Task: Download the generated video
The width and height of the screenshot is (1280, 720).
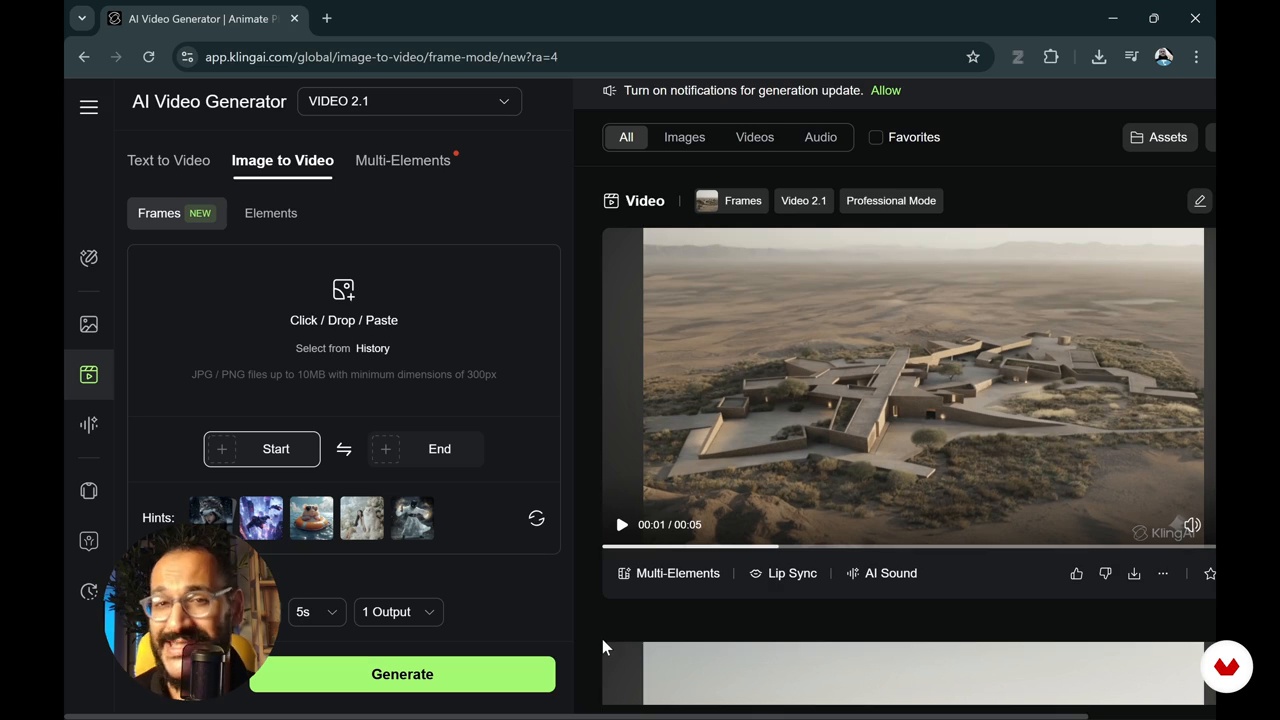Action: pyautogui.click(x=1134, y=574)
